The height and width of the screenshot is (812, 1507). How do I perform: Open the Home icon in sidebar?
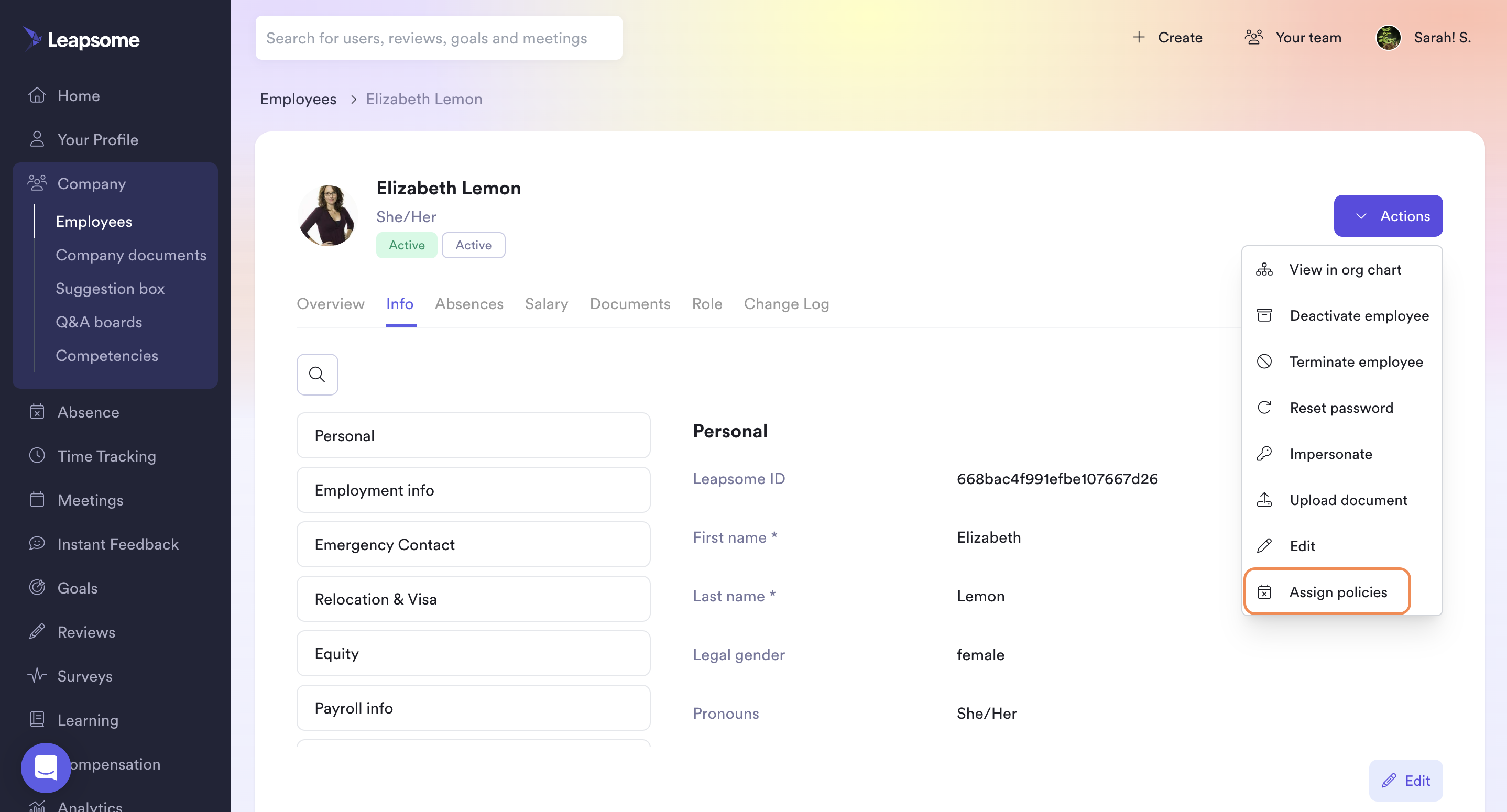pos(37,95)
